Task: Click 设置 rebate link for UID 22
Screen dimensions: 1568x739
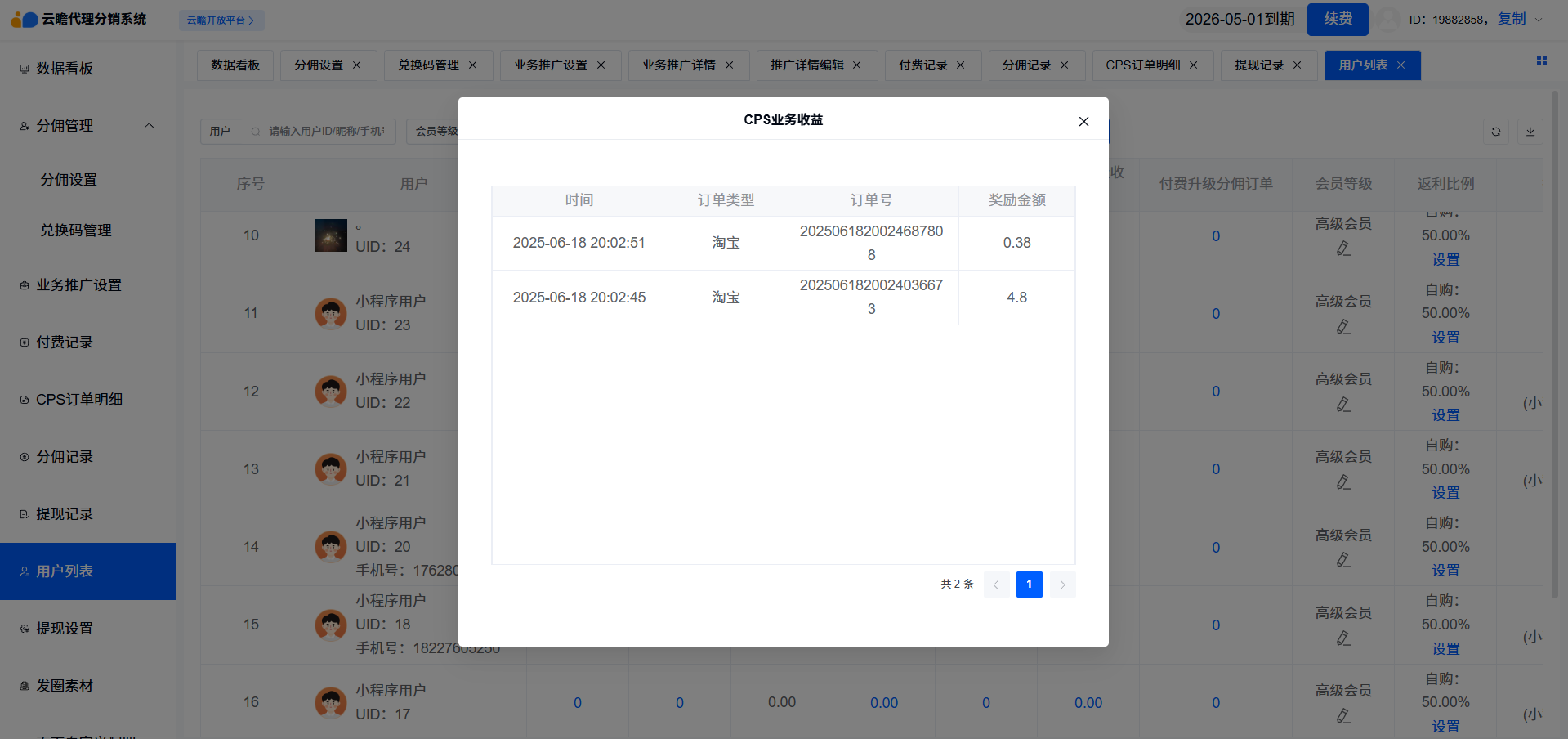Action: (x=1445, y=415)
